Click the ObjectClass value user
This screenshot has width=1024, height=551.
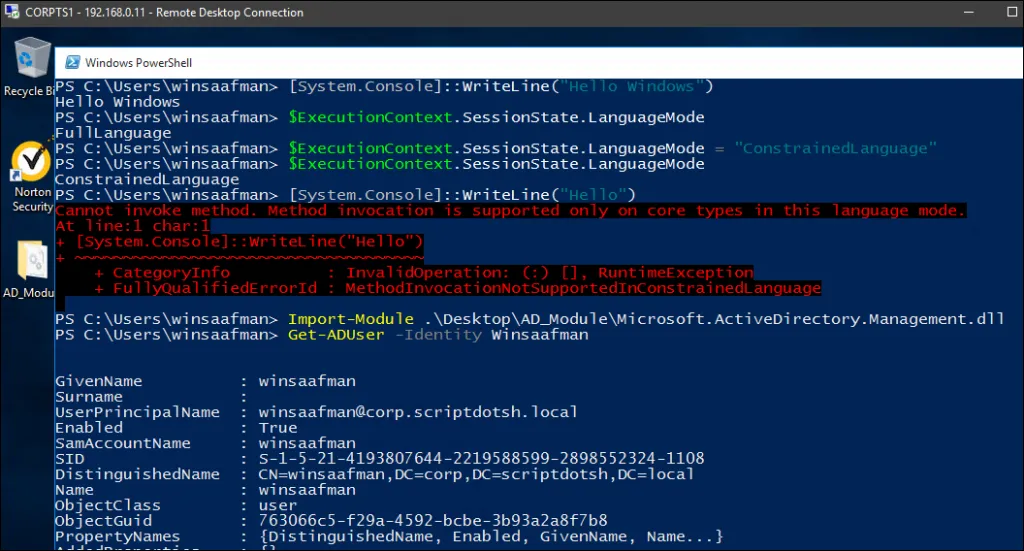[278, 506]
